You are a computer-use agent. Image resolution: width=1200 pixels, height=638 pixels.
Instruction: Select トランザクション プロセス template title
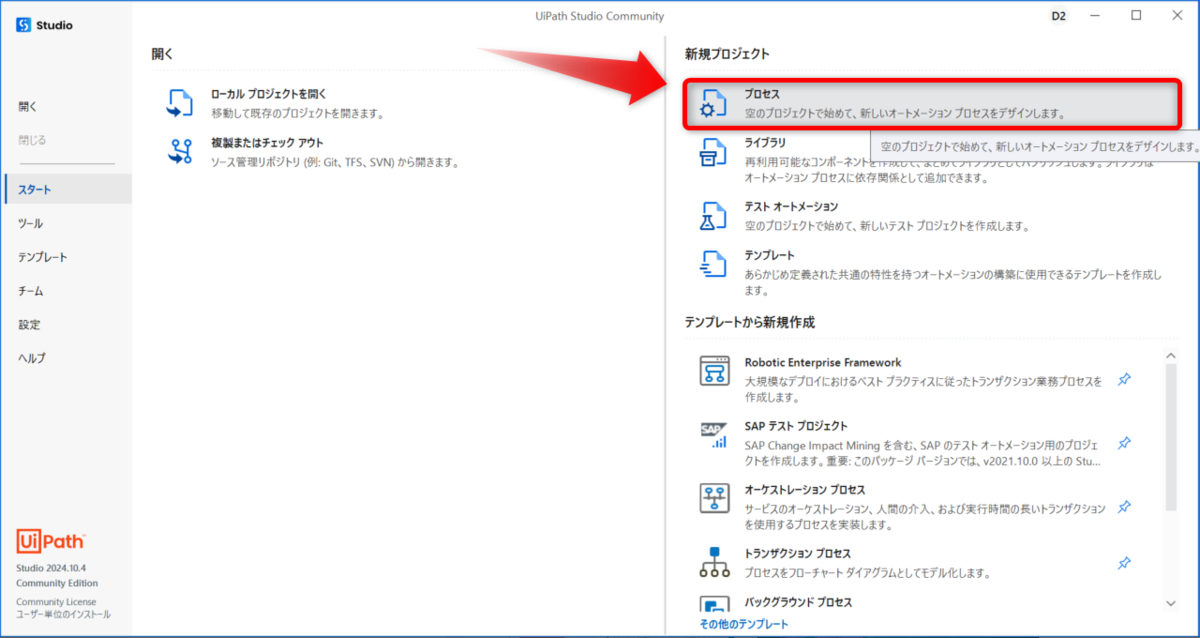(798, 553)
